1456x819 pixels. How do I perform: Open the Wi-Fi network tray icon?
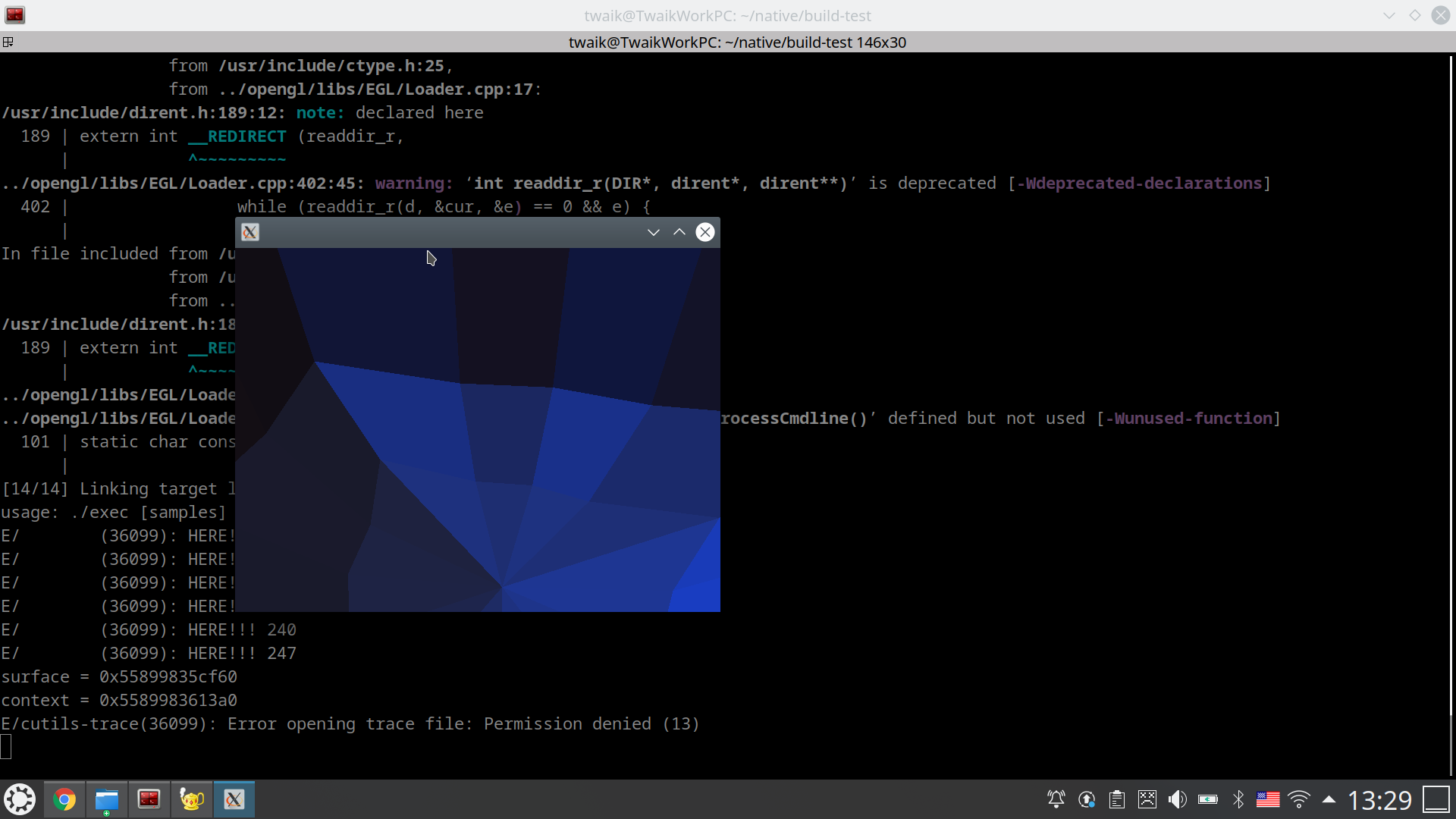click(1299, 799)
